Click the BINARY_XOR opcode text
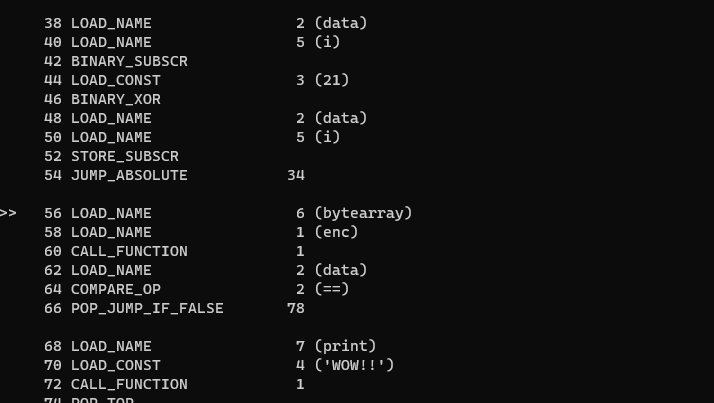The image size is (714, 403). pos(115,99)
